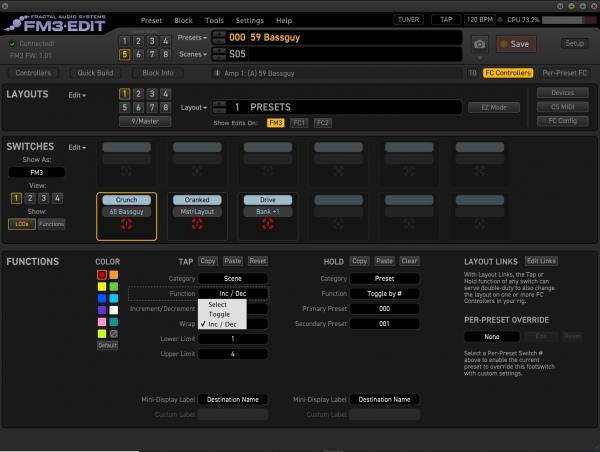Open the Tools menu
The width and height of the screenshot is (600, 452).
[214, 21]
